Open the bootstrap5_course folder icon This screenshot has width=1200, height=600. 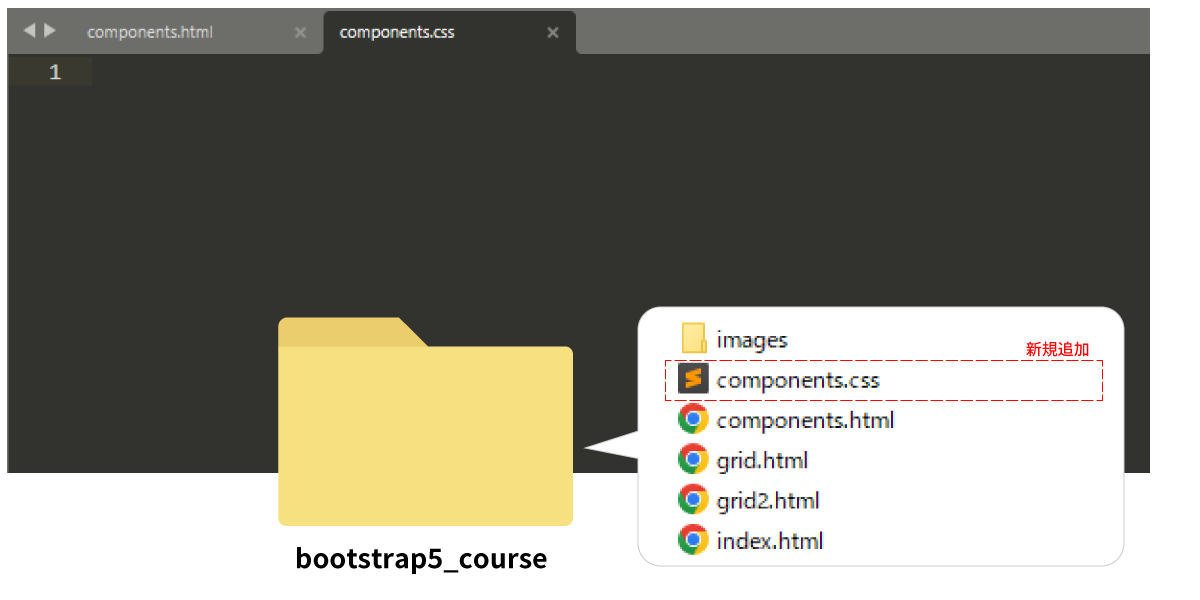tap(425, 421)
